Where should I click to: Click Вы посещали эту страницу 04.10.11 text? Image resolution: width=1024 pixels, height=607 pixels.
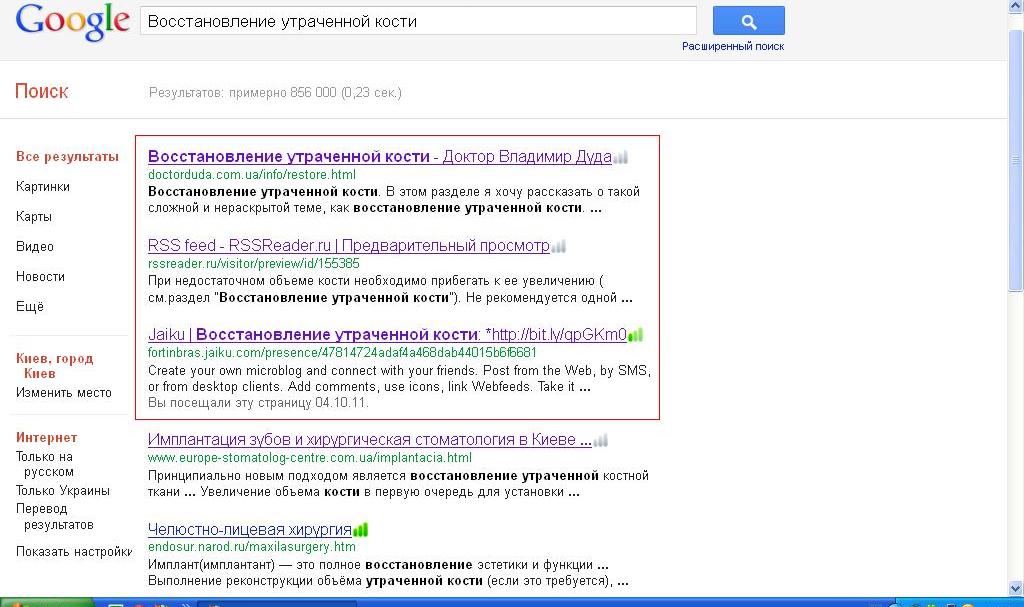click(258, 402)
